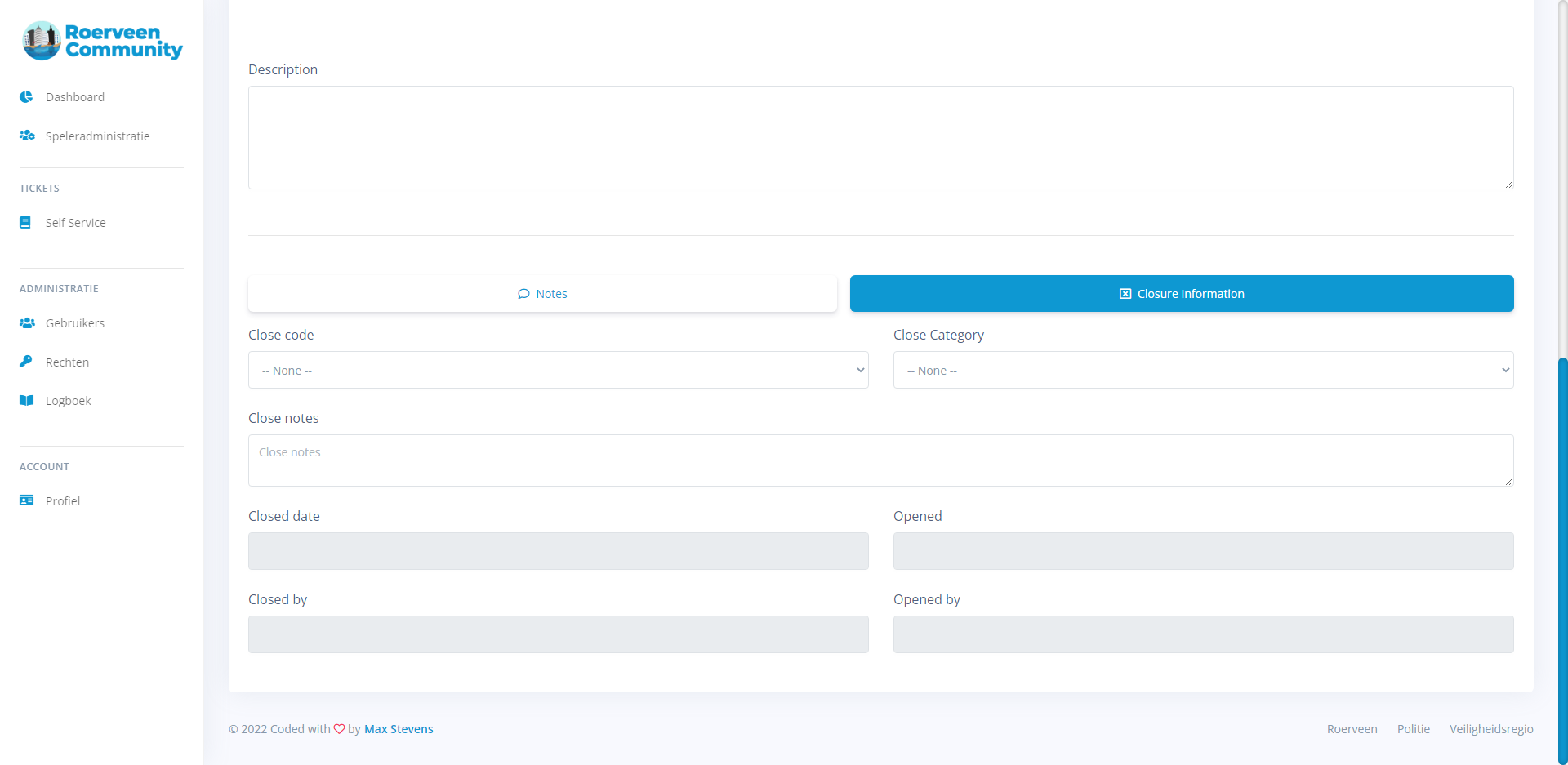Click into the Close notes field
Viewport: 1568px width, 765px height.
coord(880,460)
